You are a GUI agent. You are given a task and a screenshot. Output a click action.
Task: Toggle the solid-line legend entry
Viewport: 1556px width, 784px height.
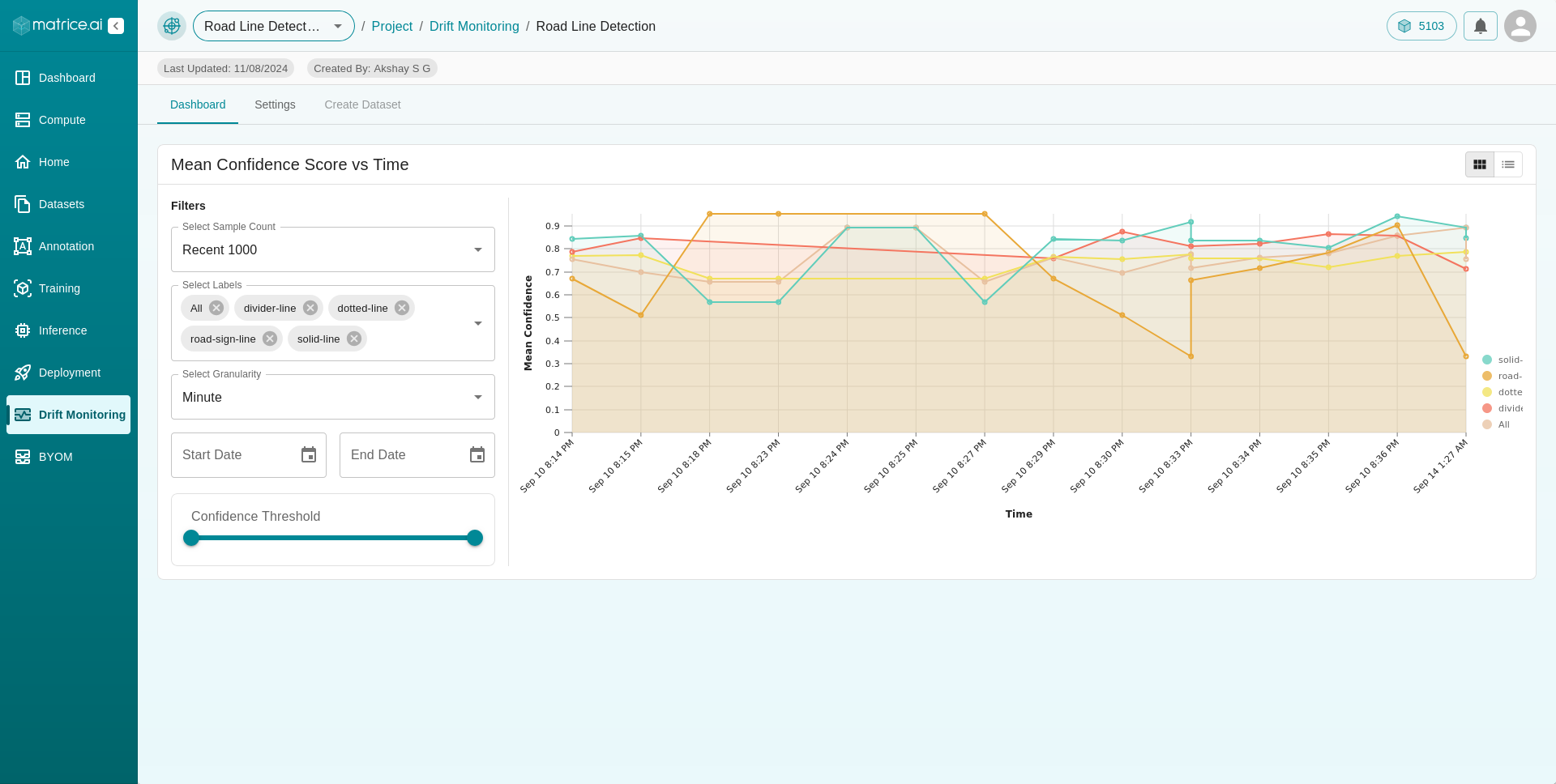pos(1503,360)
